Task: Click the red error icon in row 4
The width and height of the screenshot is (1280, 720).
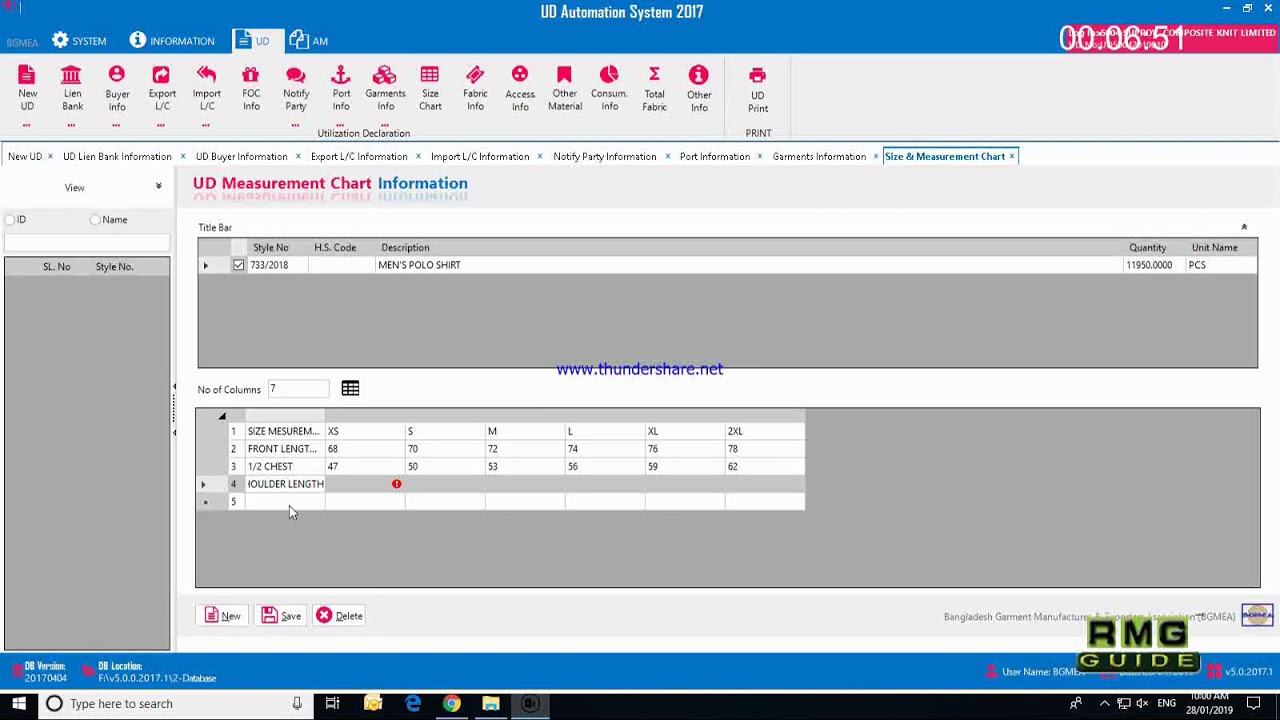Action: coord(396,484)
